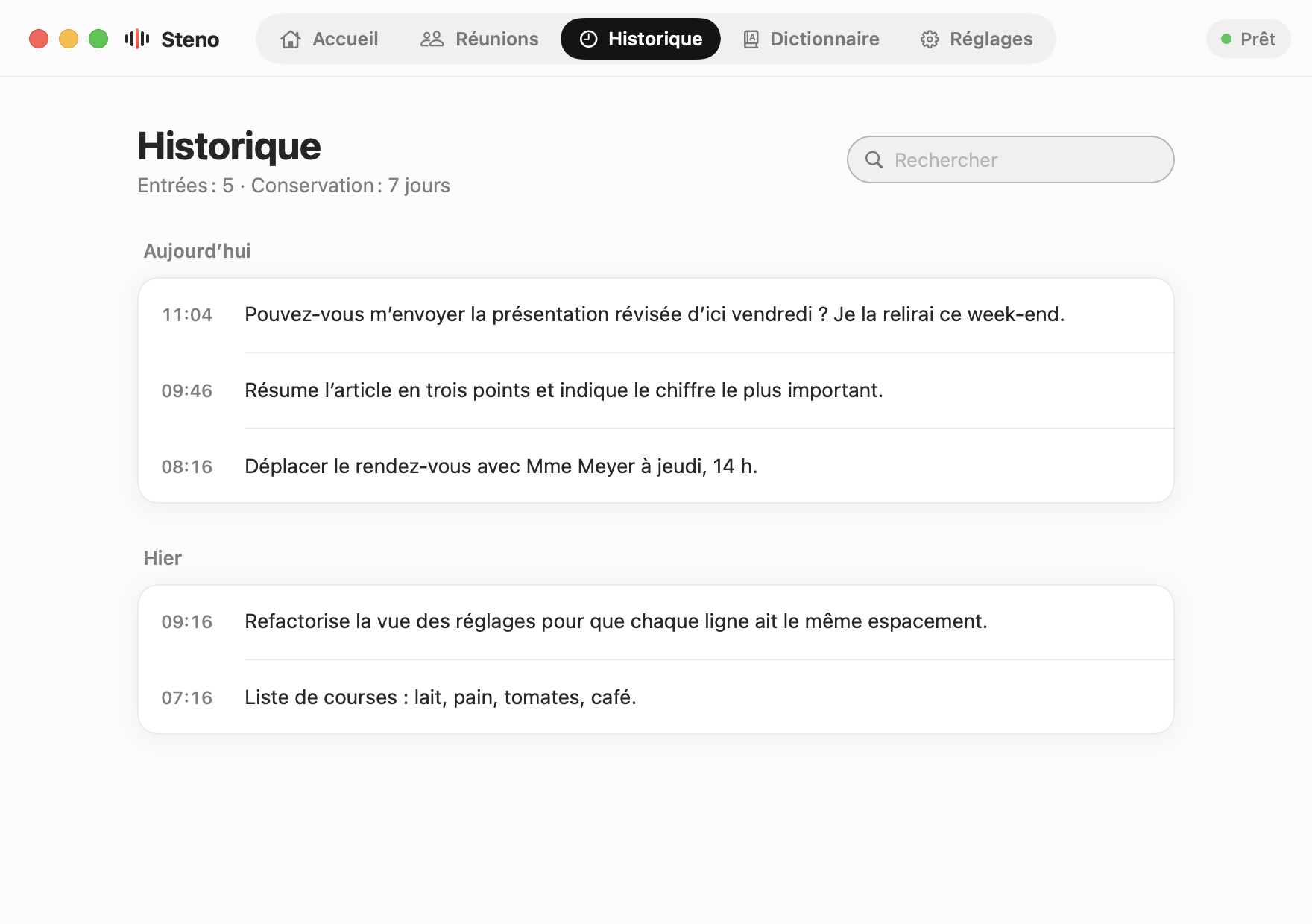Close the window with the red button

click(39, 39)
